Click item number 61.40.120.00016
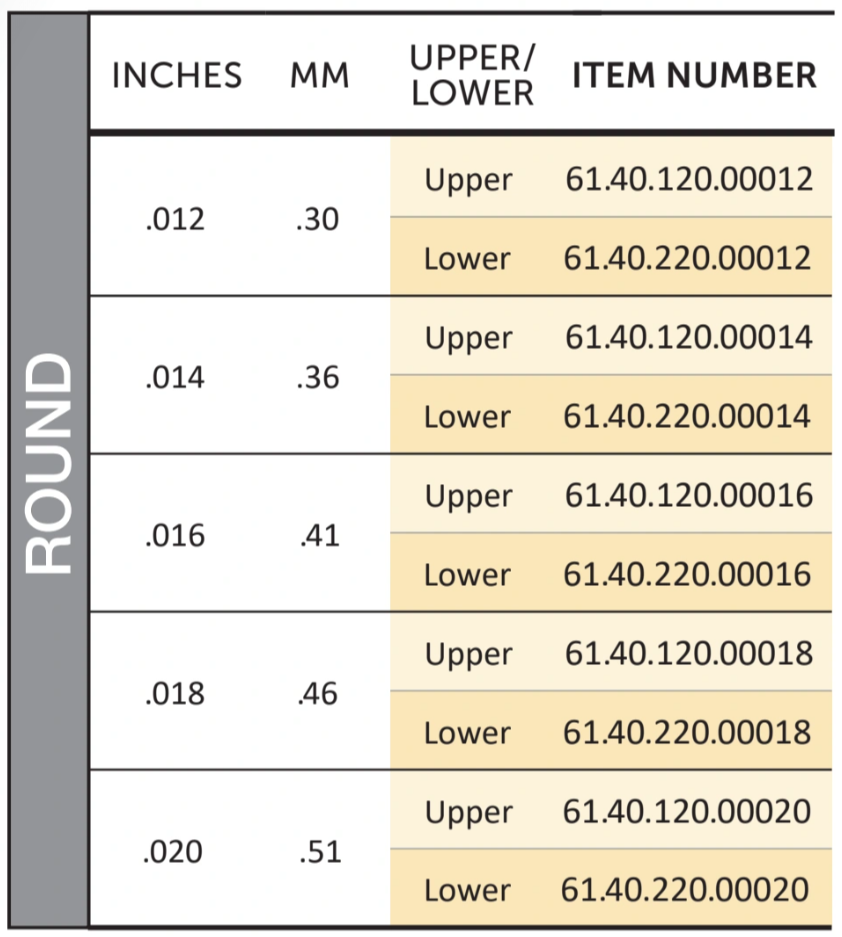The width and height of the screenshot is (842, 937). (689, 495)
